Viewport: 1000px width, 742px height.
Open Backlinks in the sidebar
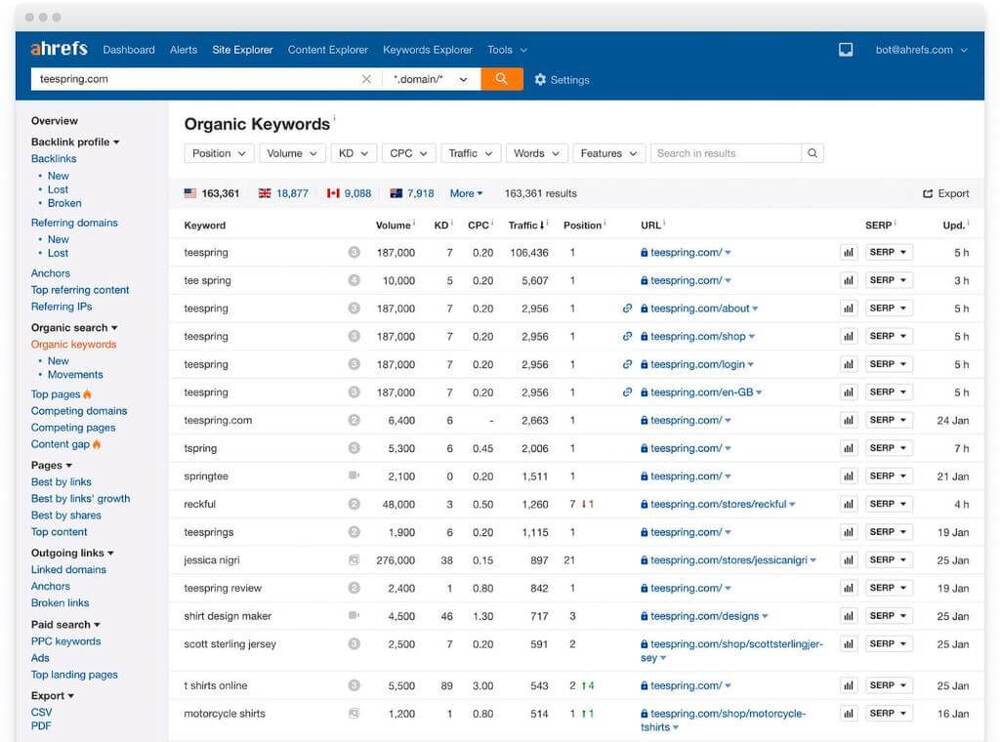[x=54, y=158]
